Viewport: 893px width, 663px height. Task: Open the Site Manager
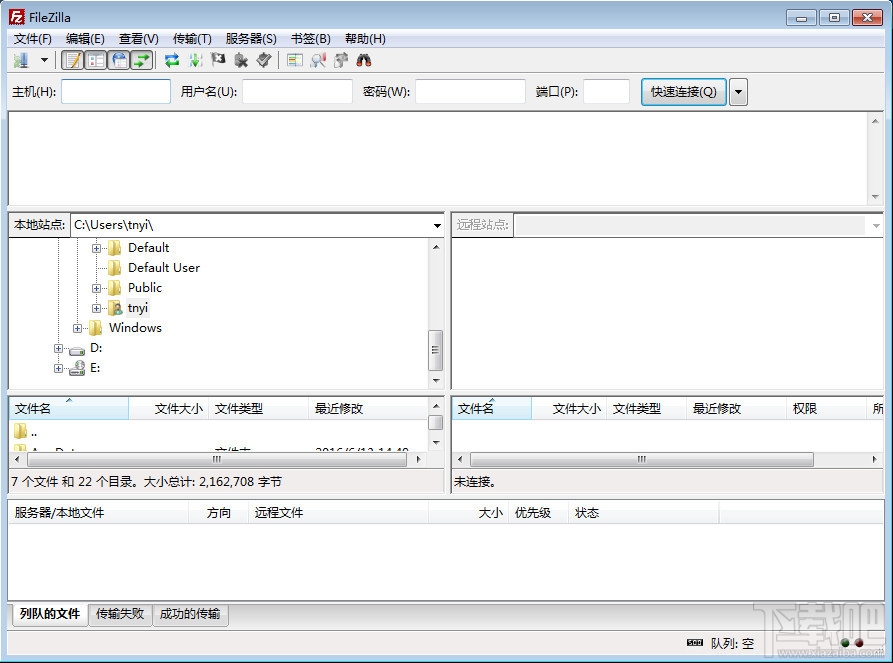click(21, 60)
